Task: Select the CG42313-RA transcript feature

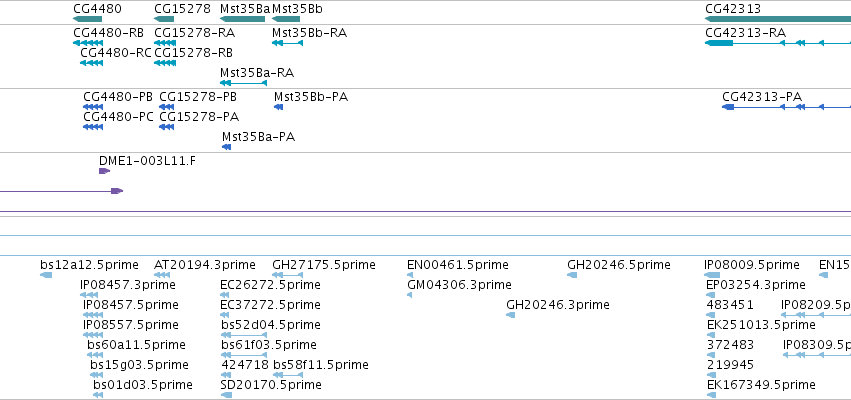Action: 778,43
